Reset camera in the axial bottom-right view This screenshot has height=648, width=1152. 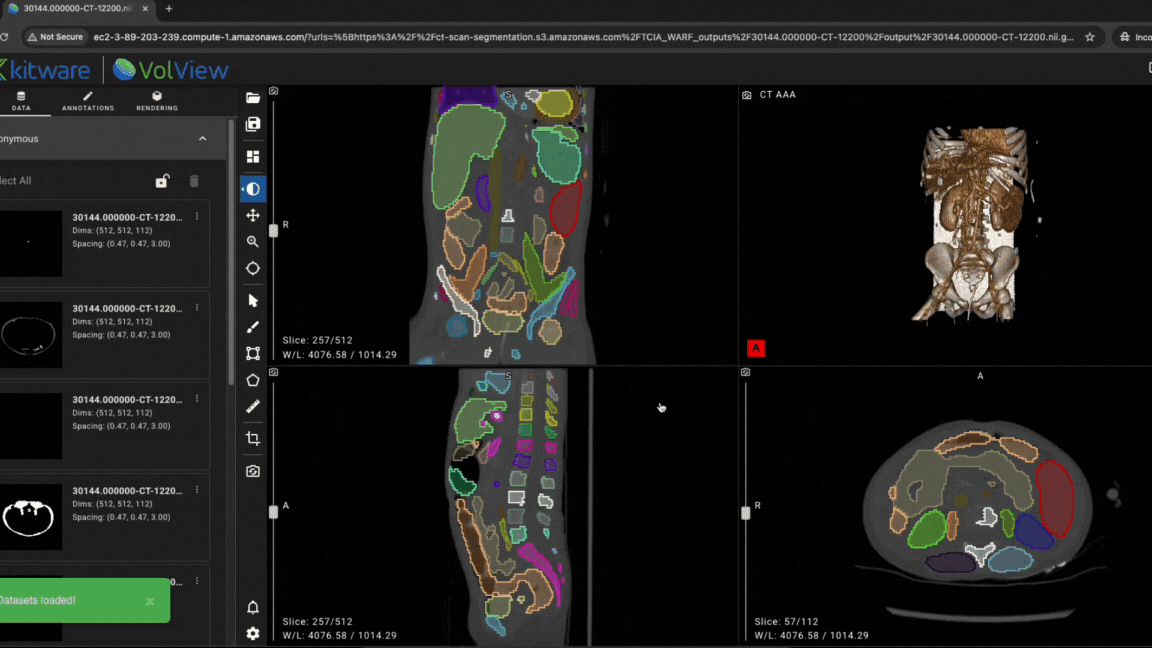(745, 372)
